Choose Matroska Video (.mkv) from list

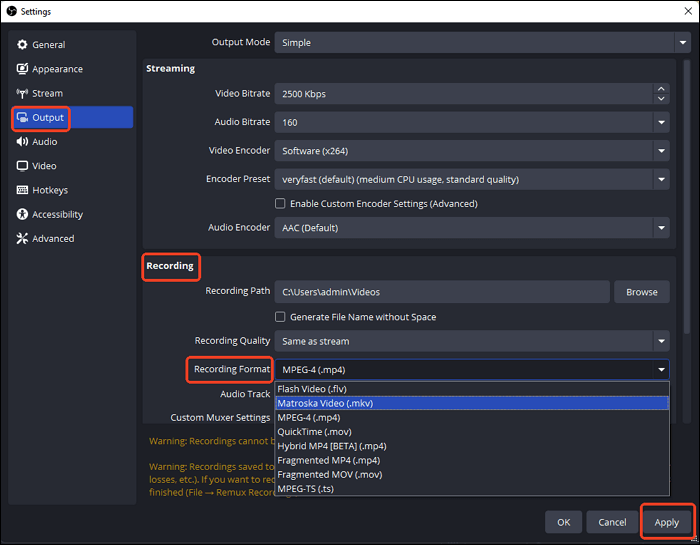471,403
